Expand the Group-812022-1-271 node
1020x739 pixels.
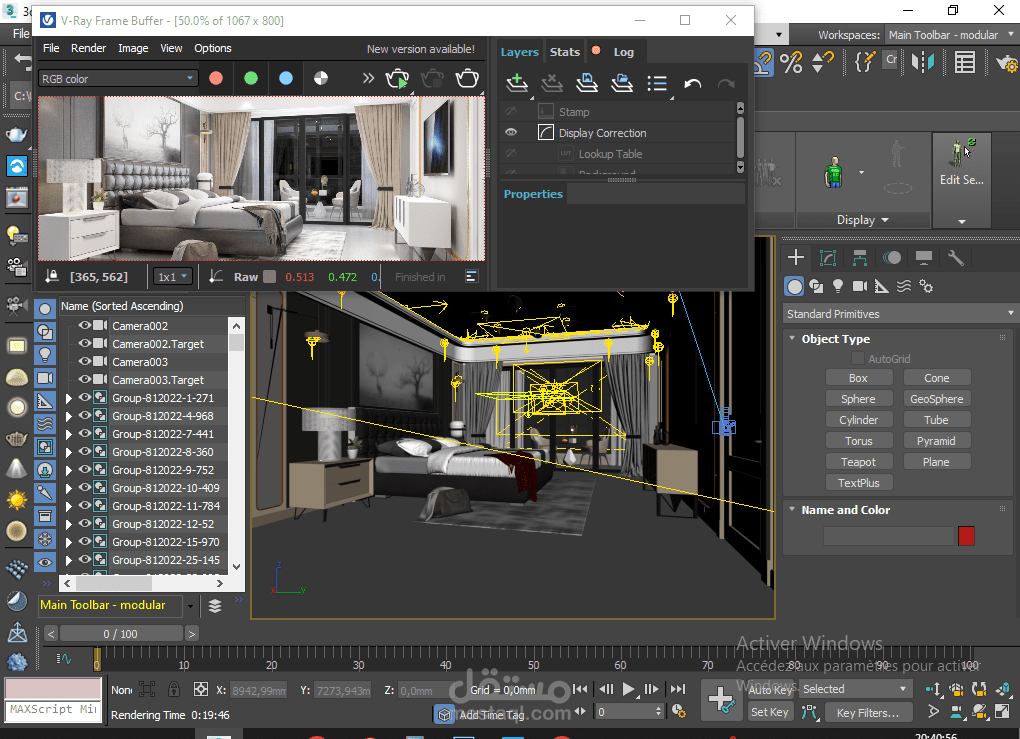click(68, 398)
